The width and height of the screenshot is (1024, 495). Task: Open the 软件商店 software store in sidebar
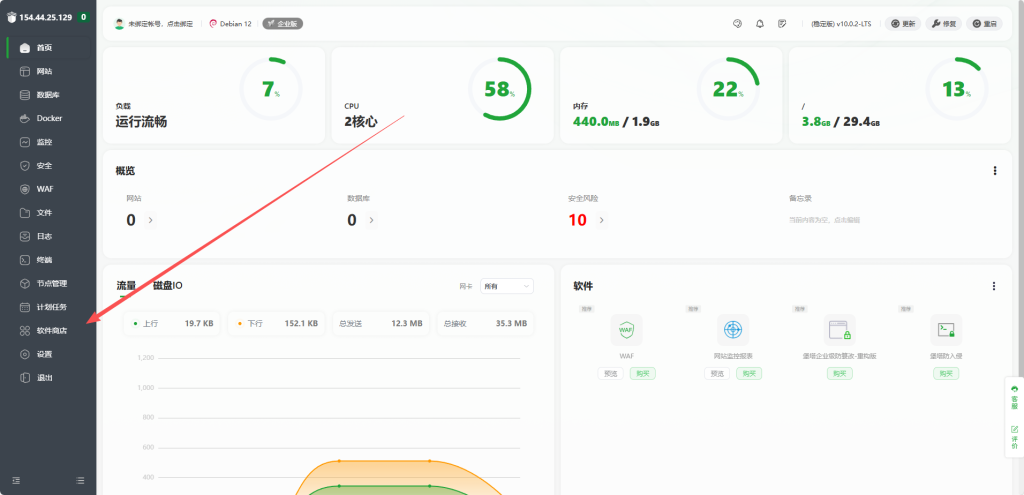pyautogui.click(x=50, y=330)
